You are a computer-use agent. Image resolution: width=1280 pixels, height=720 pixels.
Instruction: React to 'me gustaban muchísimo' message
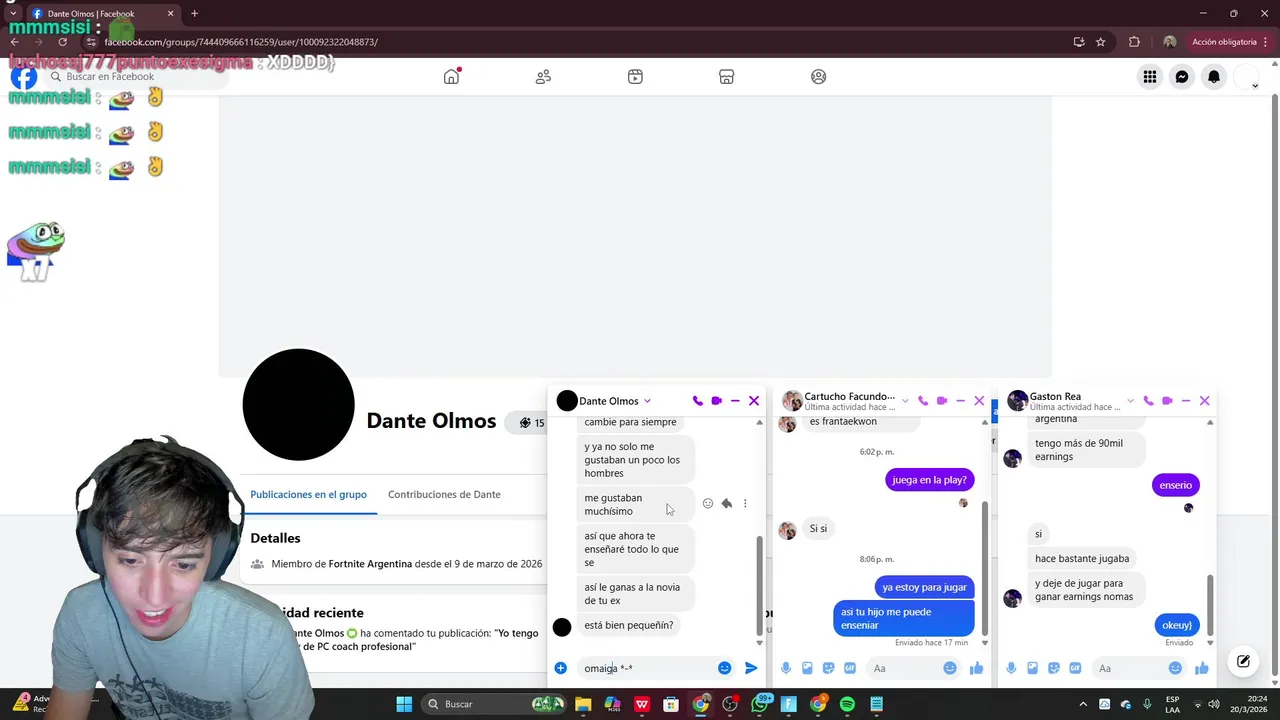(x=708, y=504)
